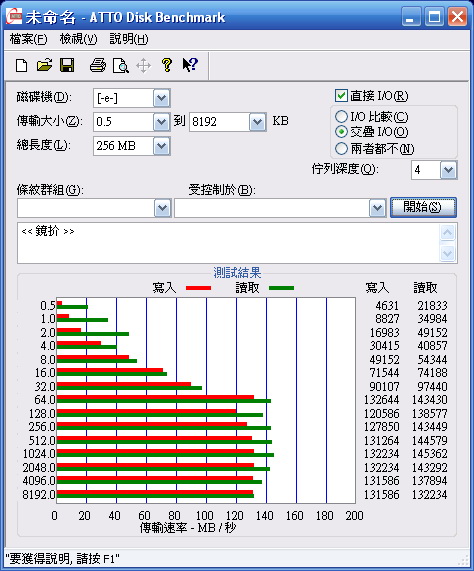Toggle the 直接 I/O checkbox

tap(341, 96)
